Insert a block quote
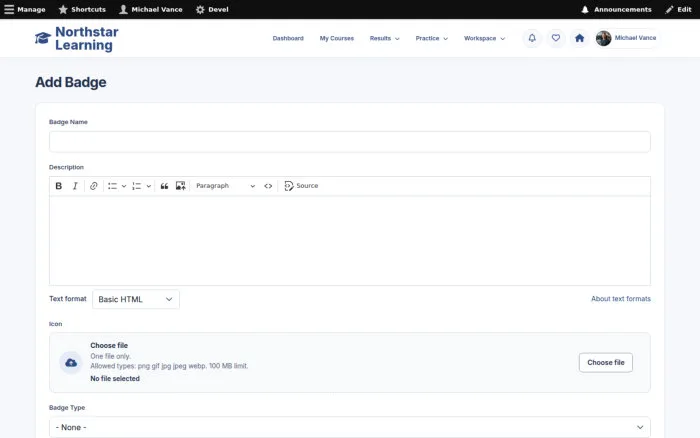The height and width of the screenshot is (438, 700). [164, 186]
